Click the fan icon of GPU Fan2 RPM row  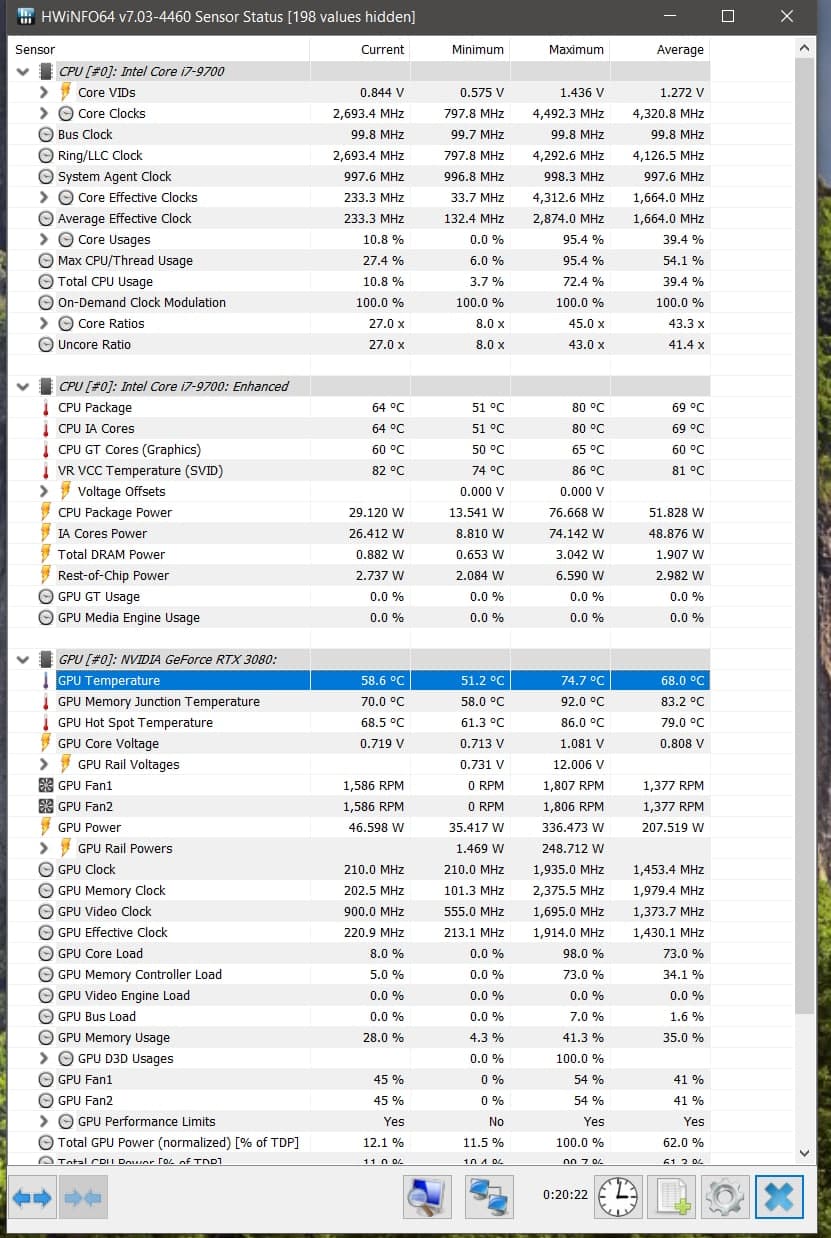click(x=46, y=806)
